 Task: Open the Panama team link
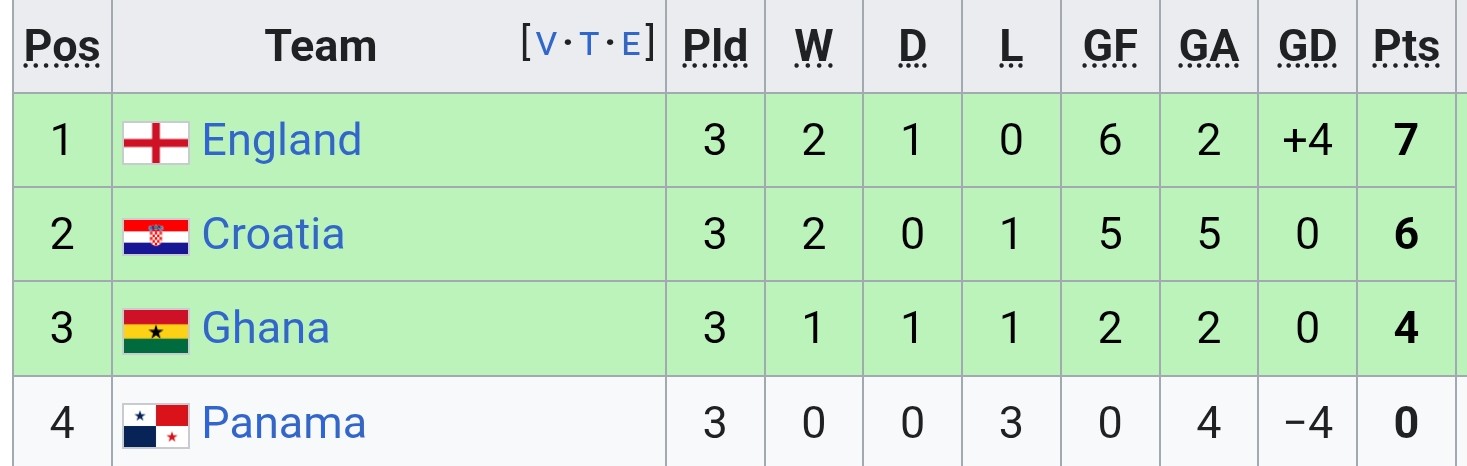(x=284, y=423)
